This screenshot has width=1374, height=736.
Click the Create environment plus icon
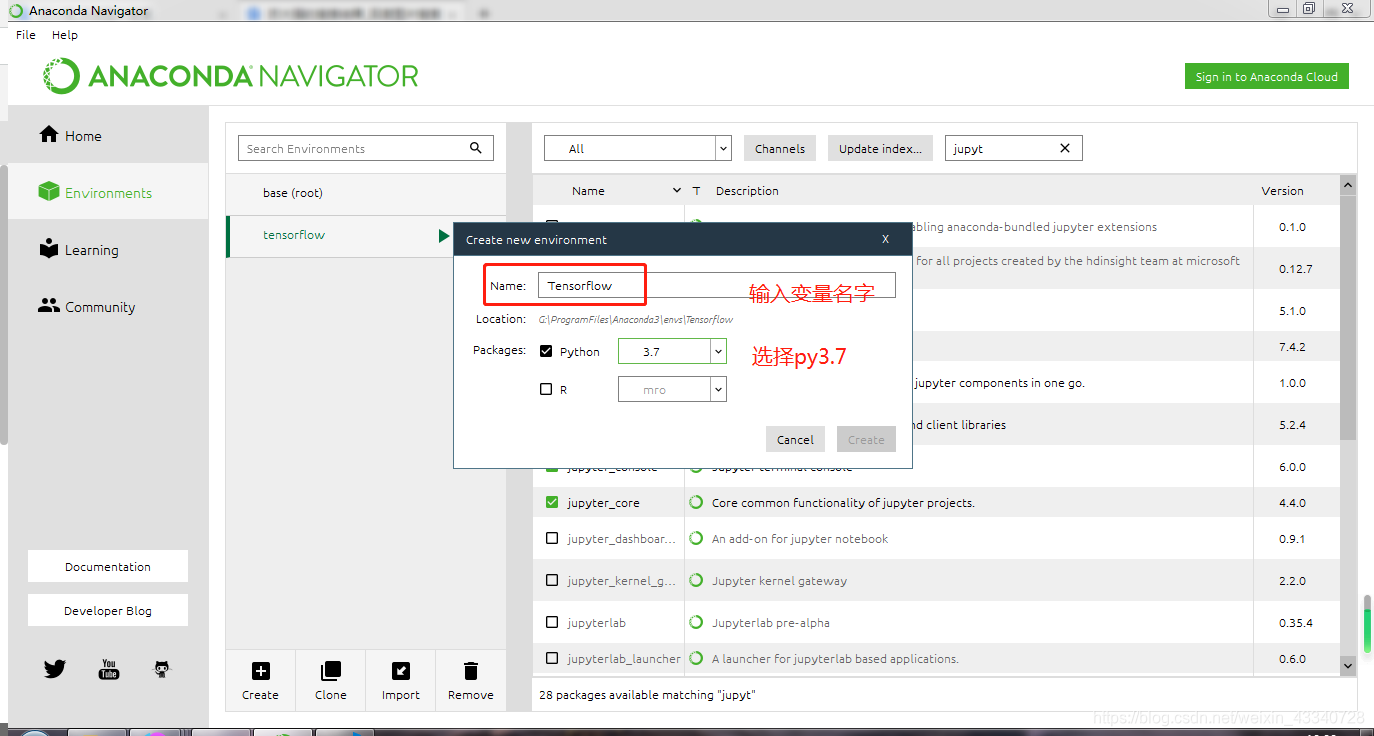pyautogui.click(x=260, y=671)
